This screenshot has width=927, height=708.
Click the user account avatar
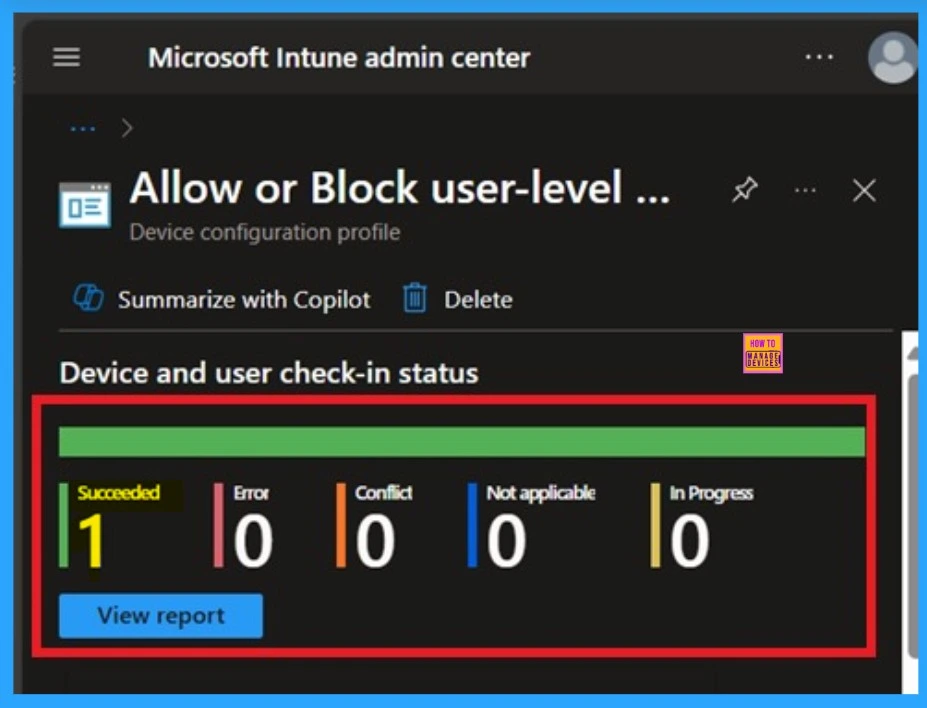coord(893,57)
